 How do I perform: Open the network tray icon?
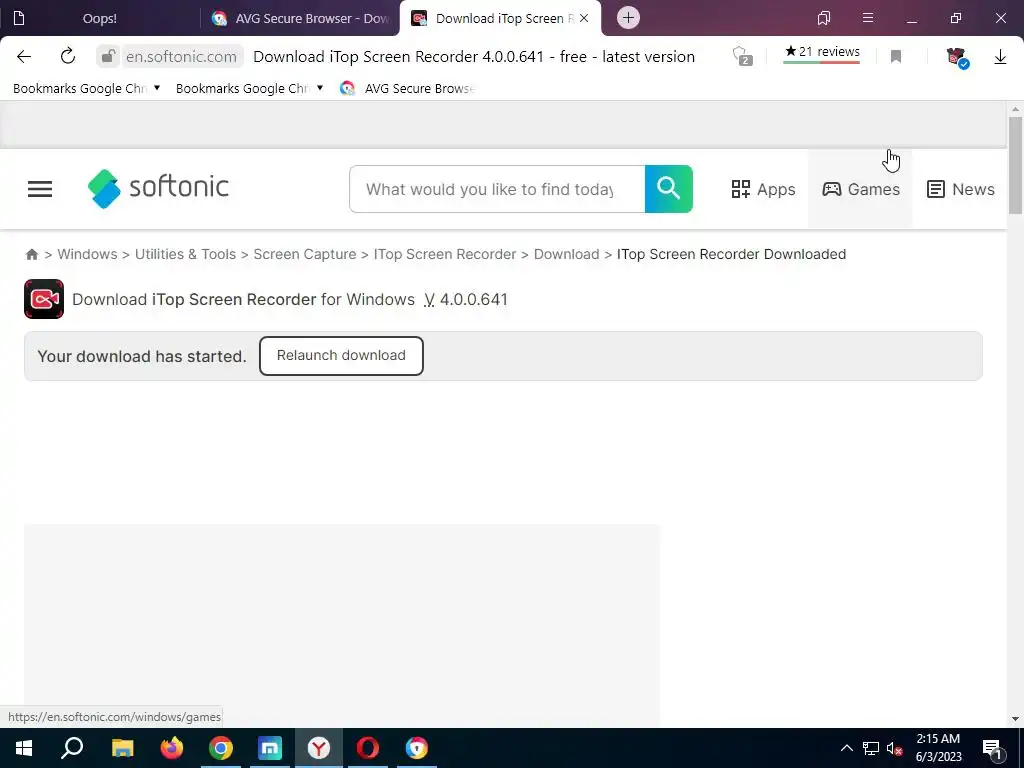coord(871,748)
